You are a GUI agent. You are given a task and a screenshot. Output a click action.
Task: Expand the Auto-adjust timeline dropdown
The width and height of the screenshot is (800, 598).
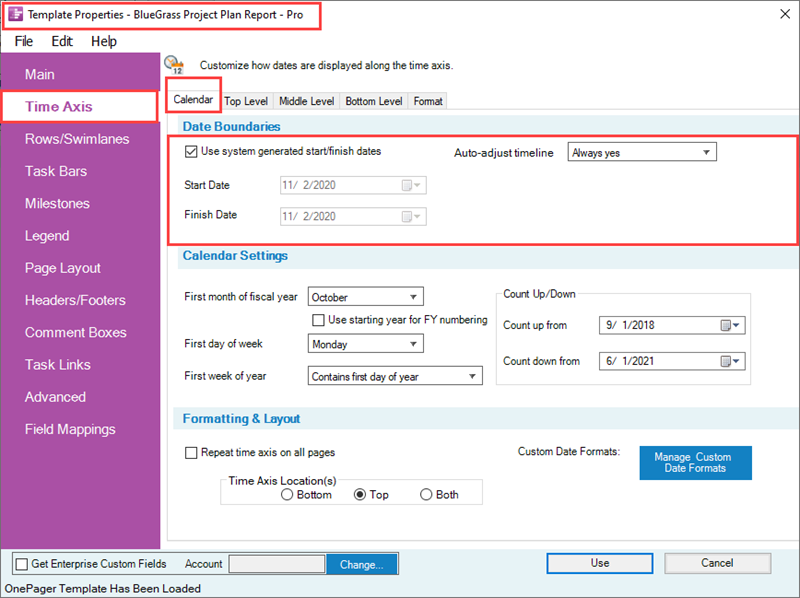click(642, 152)
